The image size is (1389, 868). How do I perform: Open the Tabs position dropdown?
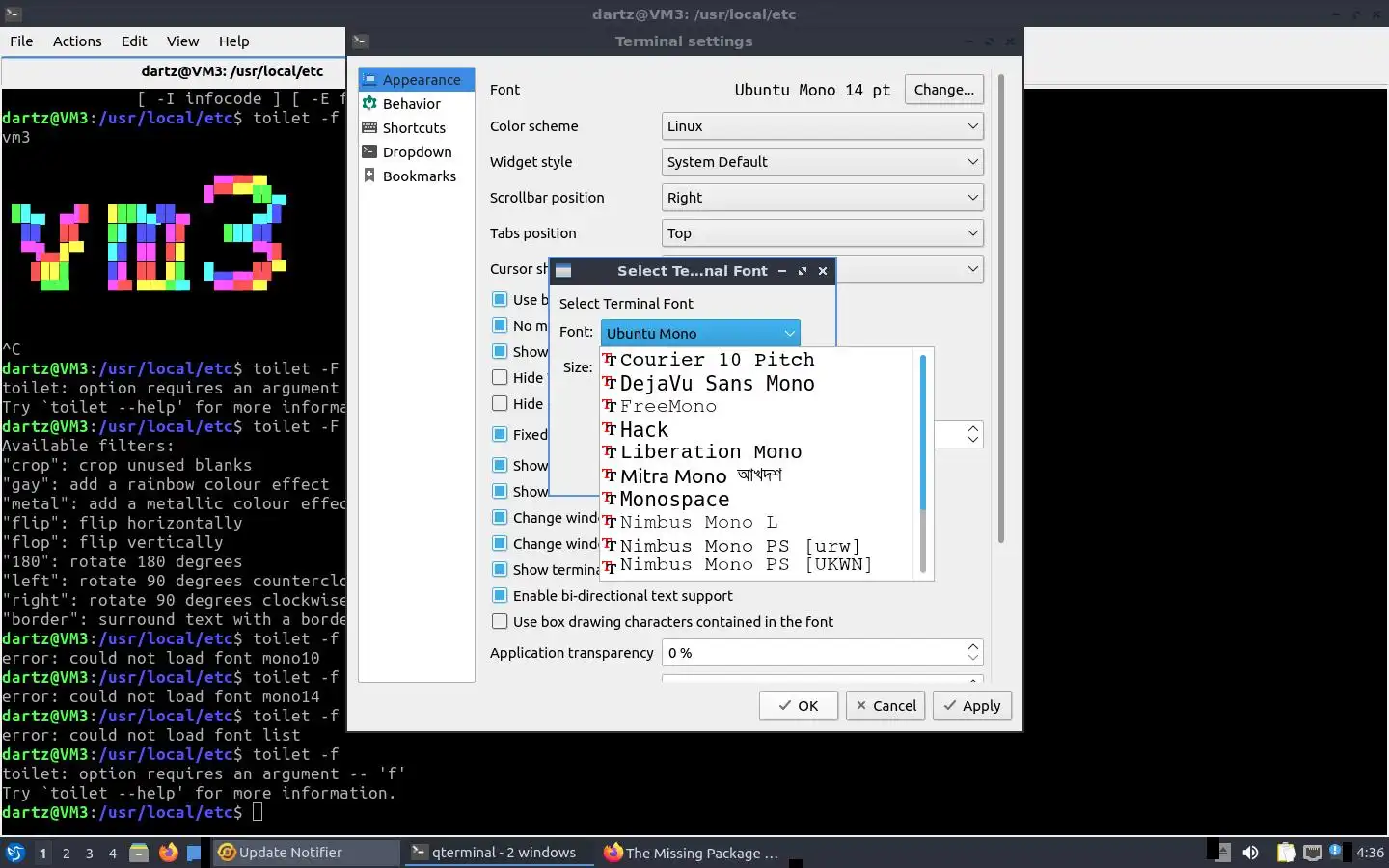point(823,233)
